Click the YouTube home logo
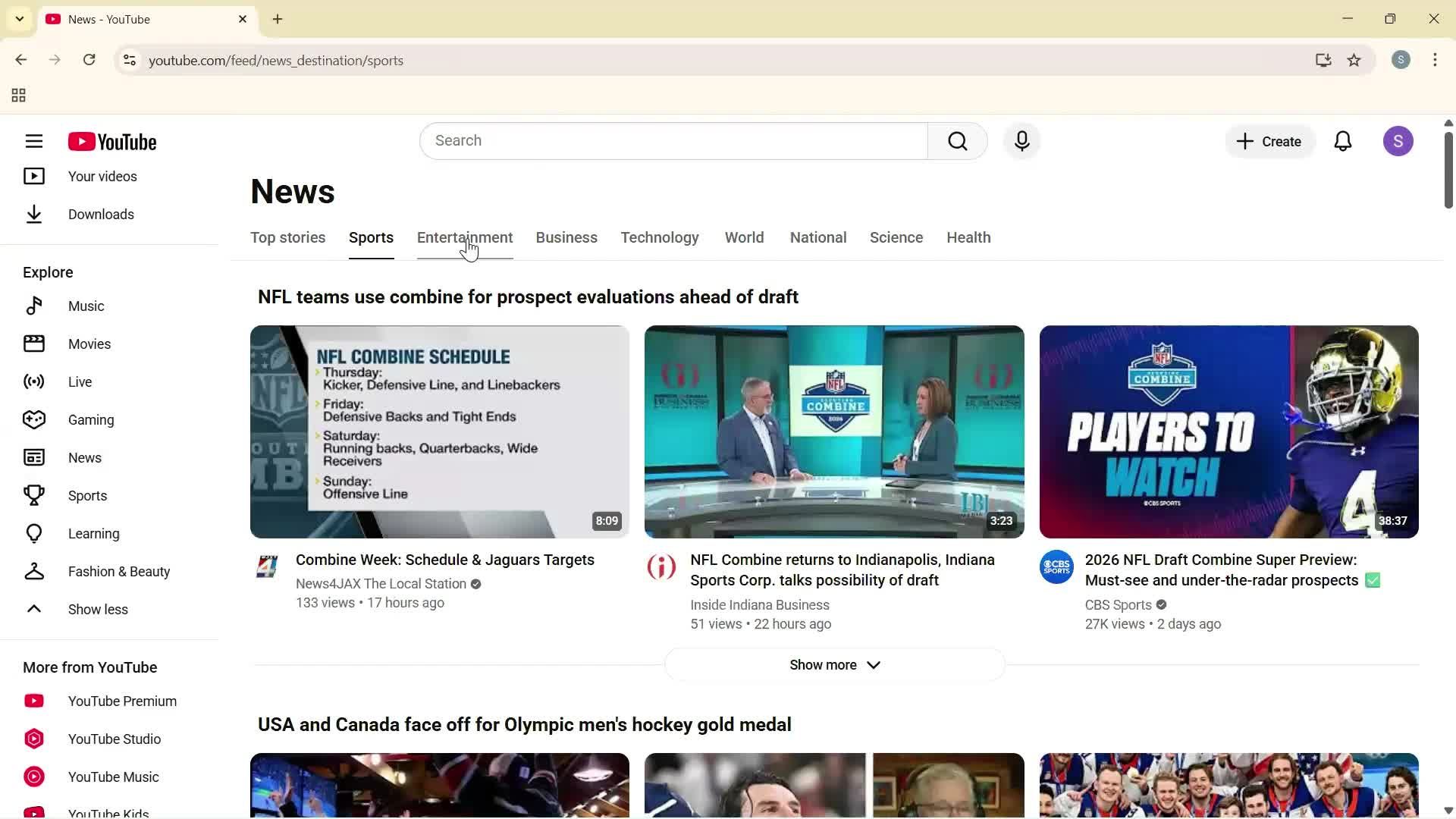This screenshot has height=819, width=1456. (112, 141)
